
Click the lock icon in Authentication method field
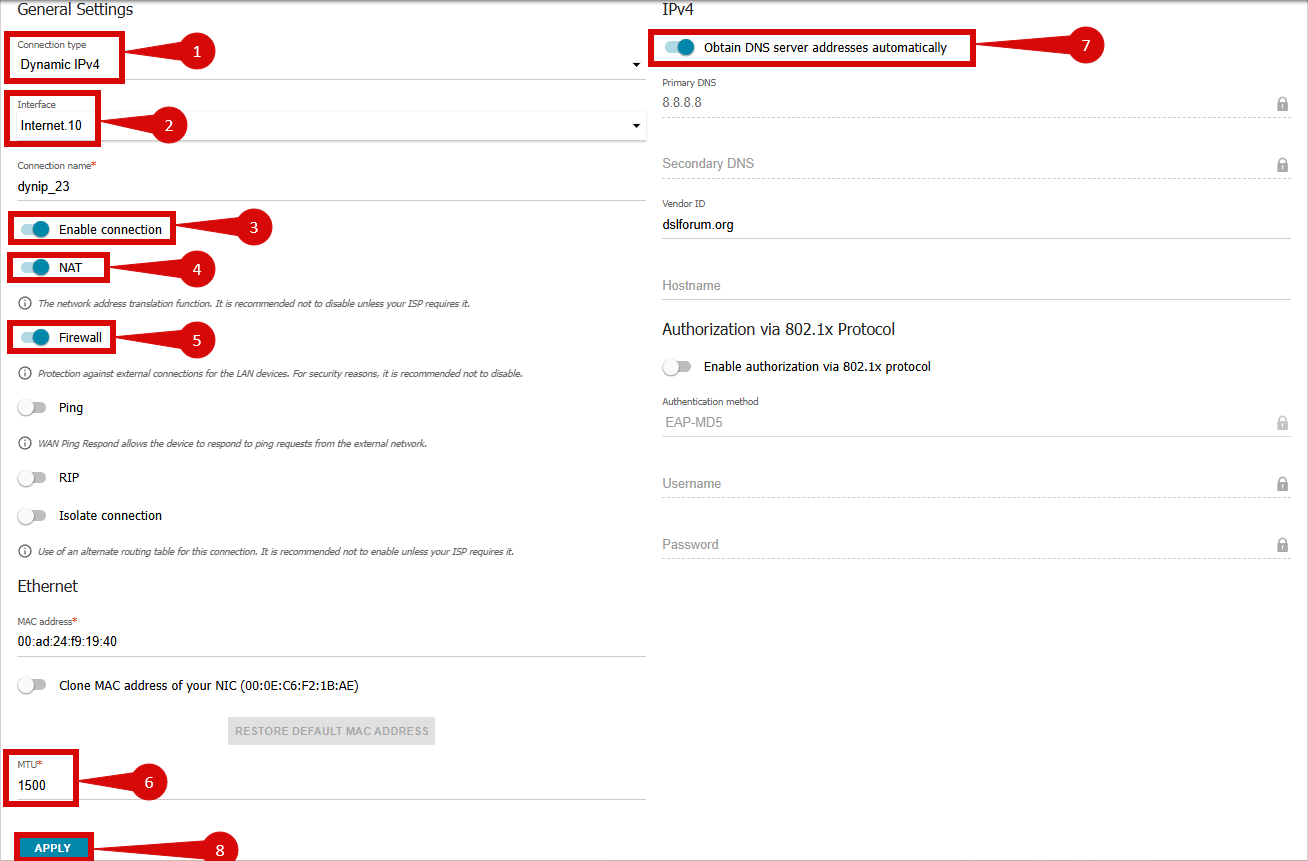1282,423
